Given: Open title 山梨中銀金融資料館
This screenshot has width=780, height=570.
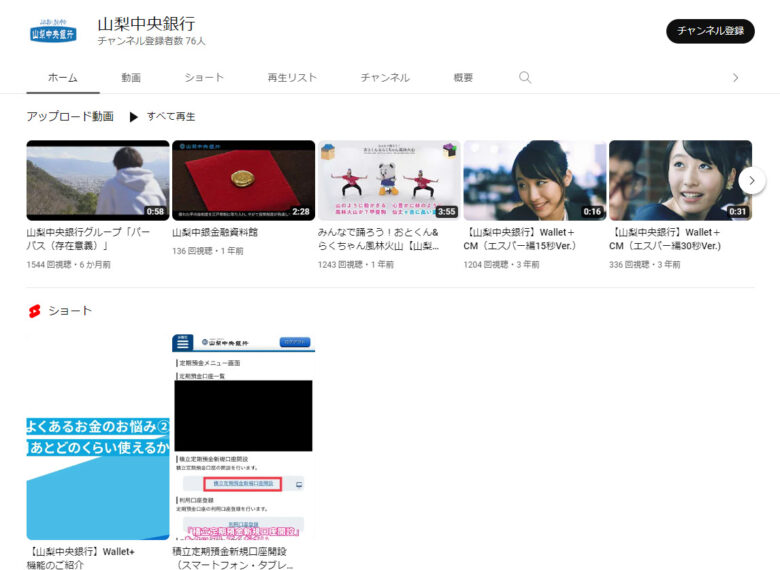Looking at the screenshot, I should 215,232.
